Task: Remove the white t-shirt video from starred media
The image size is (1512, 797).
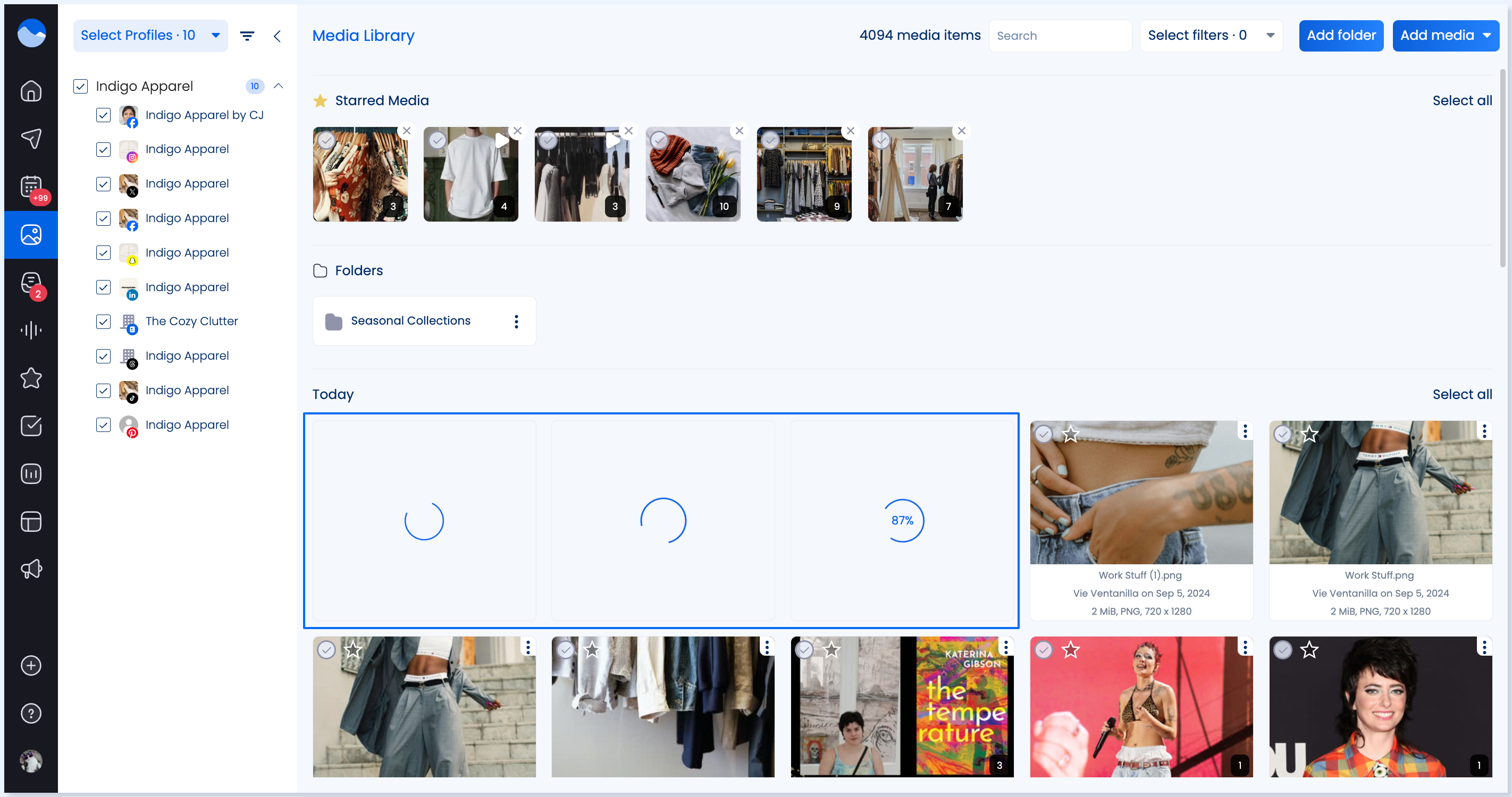Action: [x=517, y=131]
